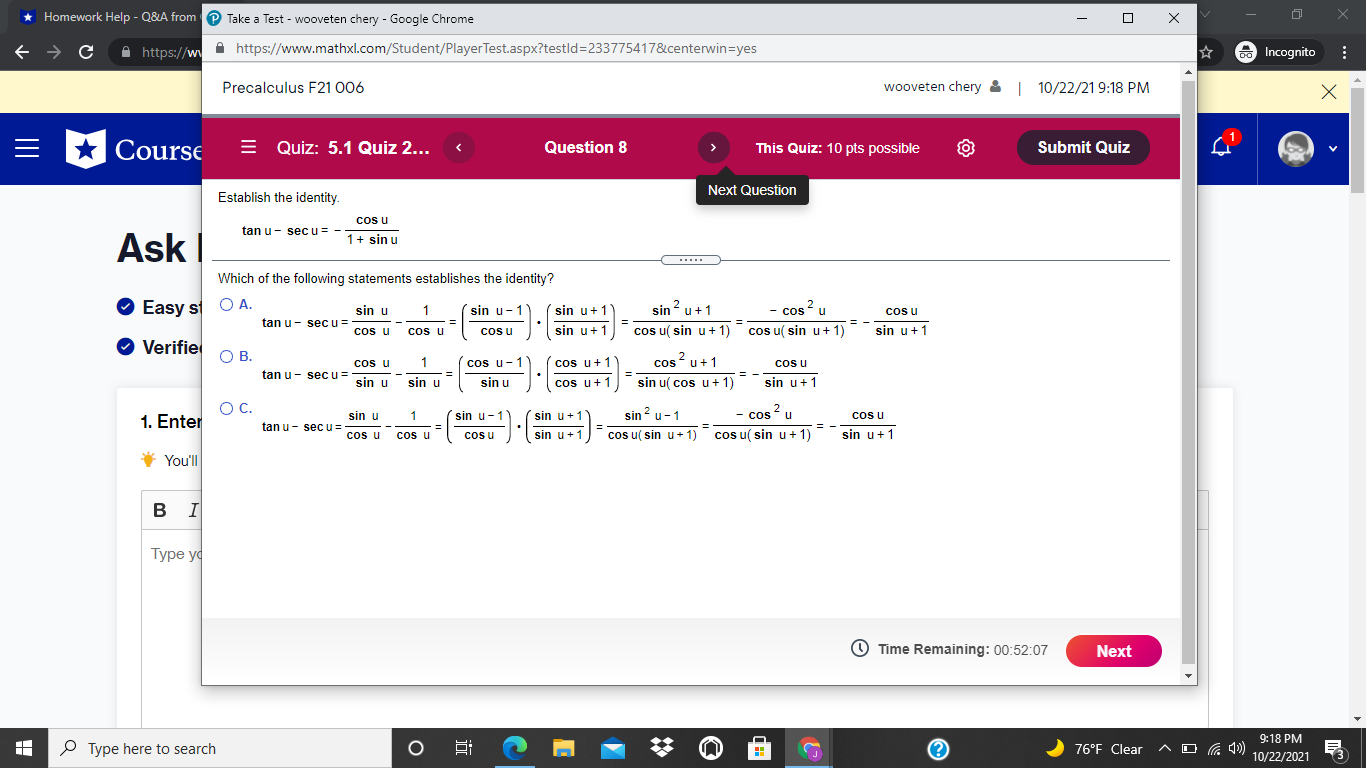
Task: Click Bold button in Course Hero editor
Action: 160,510
